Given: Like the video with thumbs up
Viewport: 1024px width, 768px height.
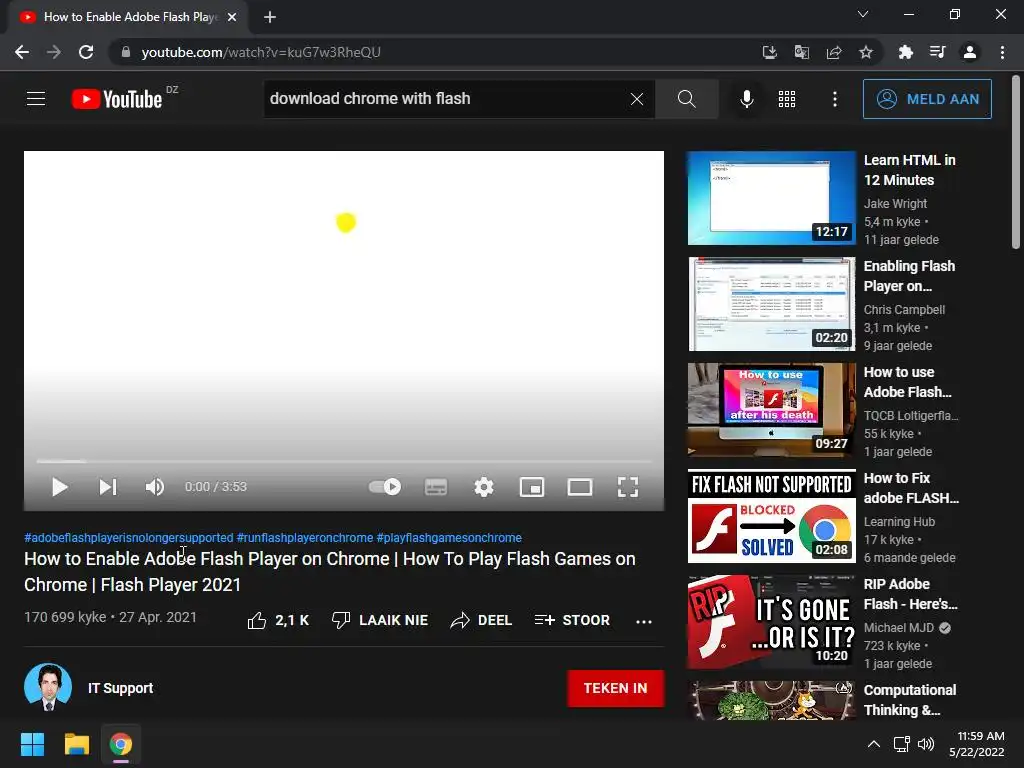Looking at the screenshot, I should (x=278, y=620).
